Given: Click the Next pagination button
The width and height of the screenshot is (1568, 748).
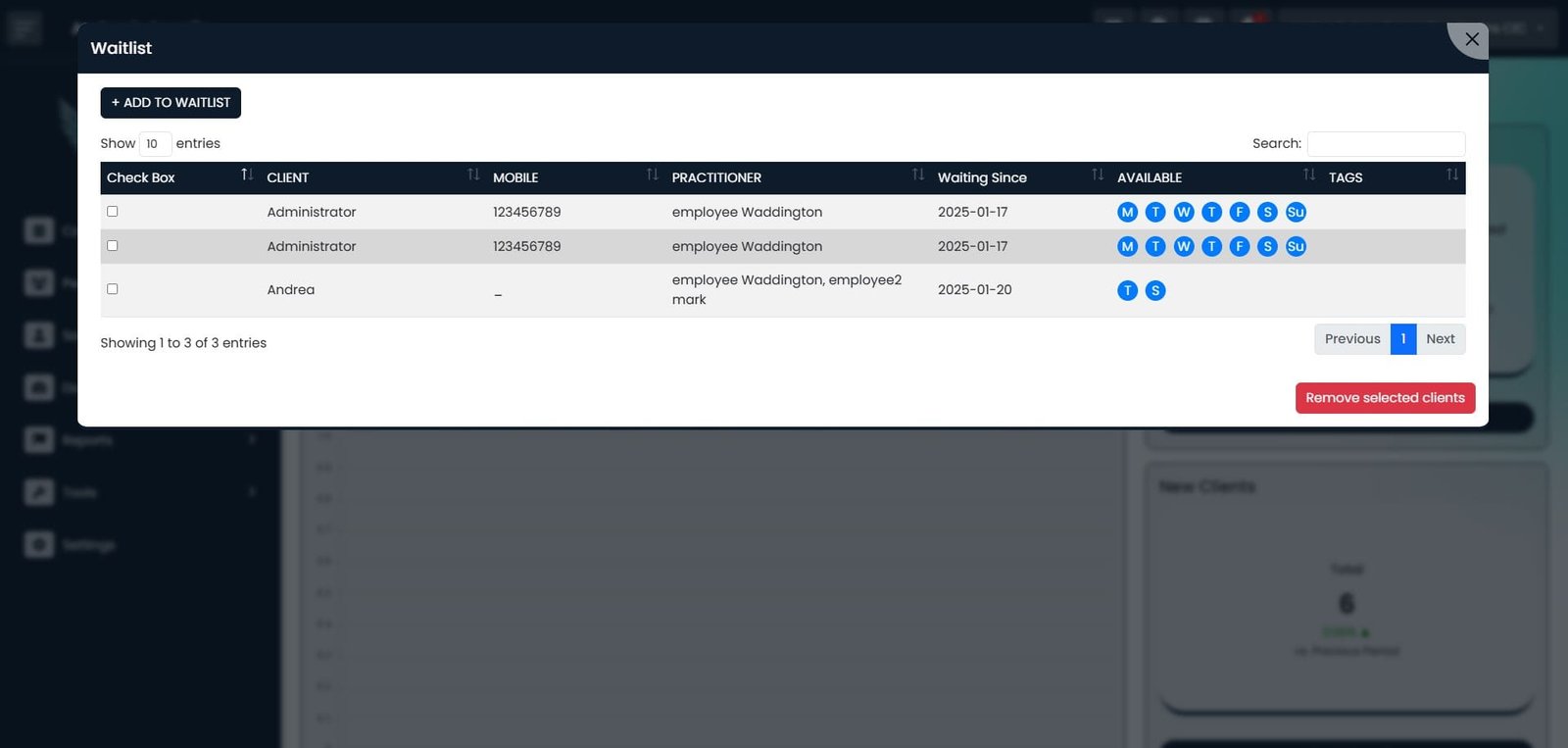Looking at the screenshot, I should tap(1441, 339).
